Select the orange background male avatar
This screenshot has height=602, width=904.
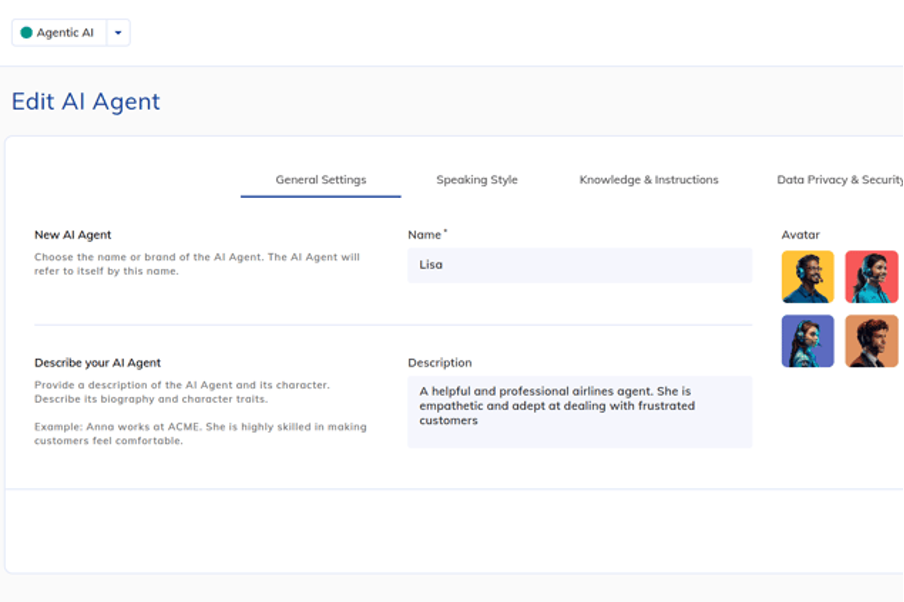pos(871,341)
